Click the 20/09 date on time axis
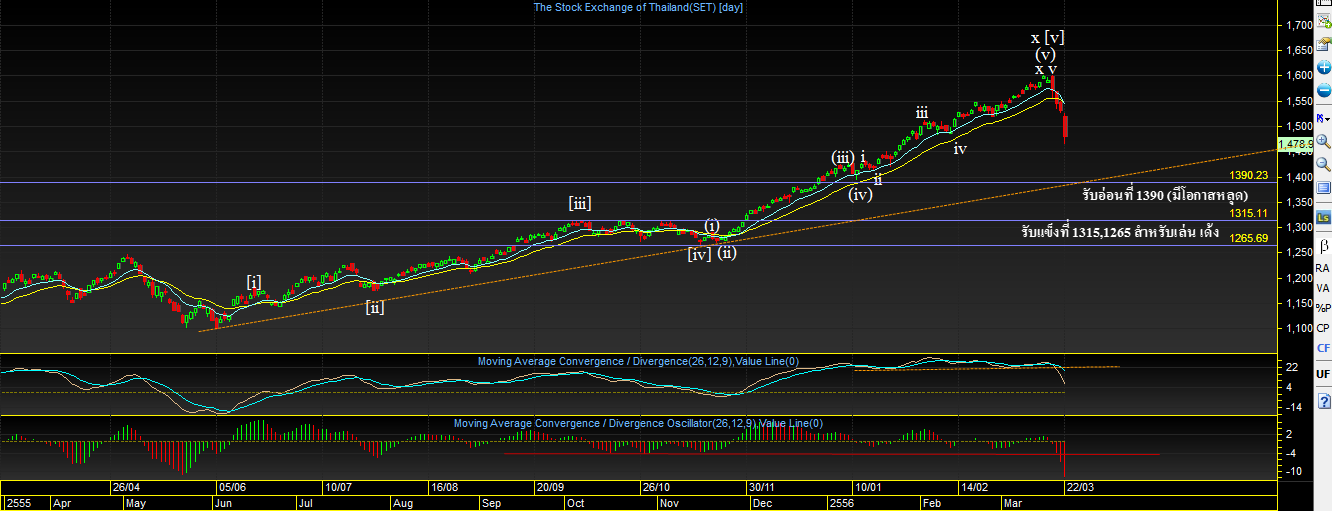Screen dimensions: 1332x511 (x=550, y=487)
